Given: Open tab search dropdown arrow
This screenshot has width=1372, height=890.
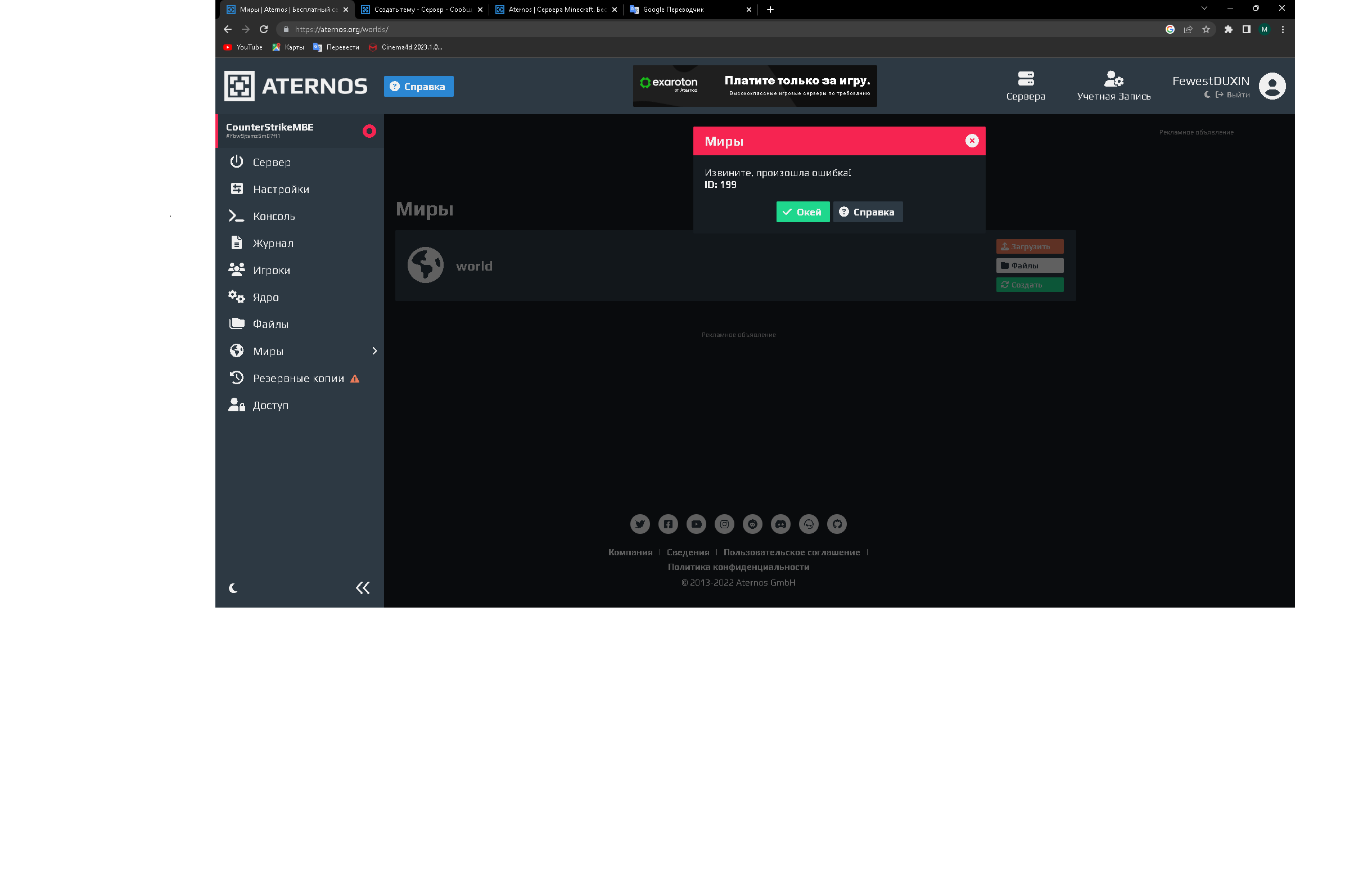Looking at the screenshot, I should (1204, 8).
